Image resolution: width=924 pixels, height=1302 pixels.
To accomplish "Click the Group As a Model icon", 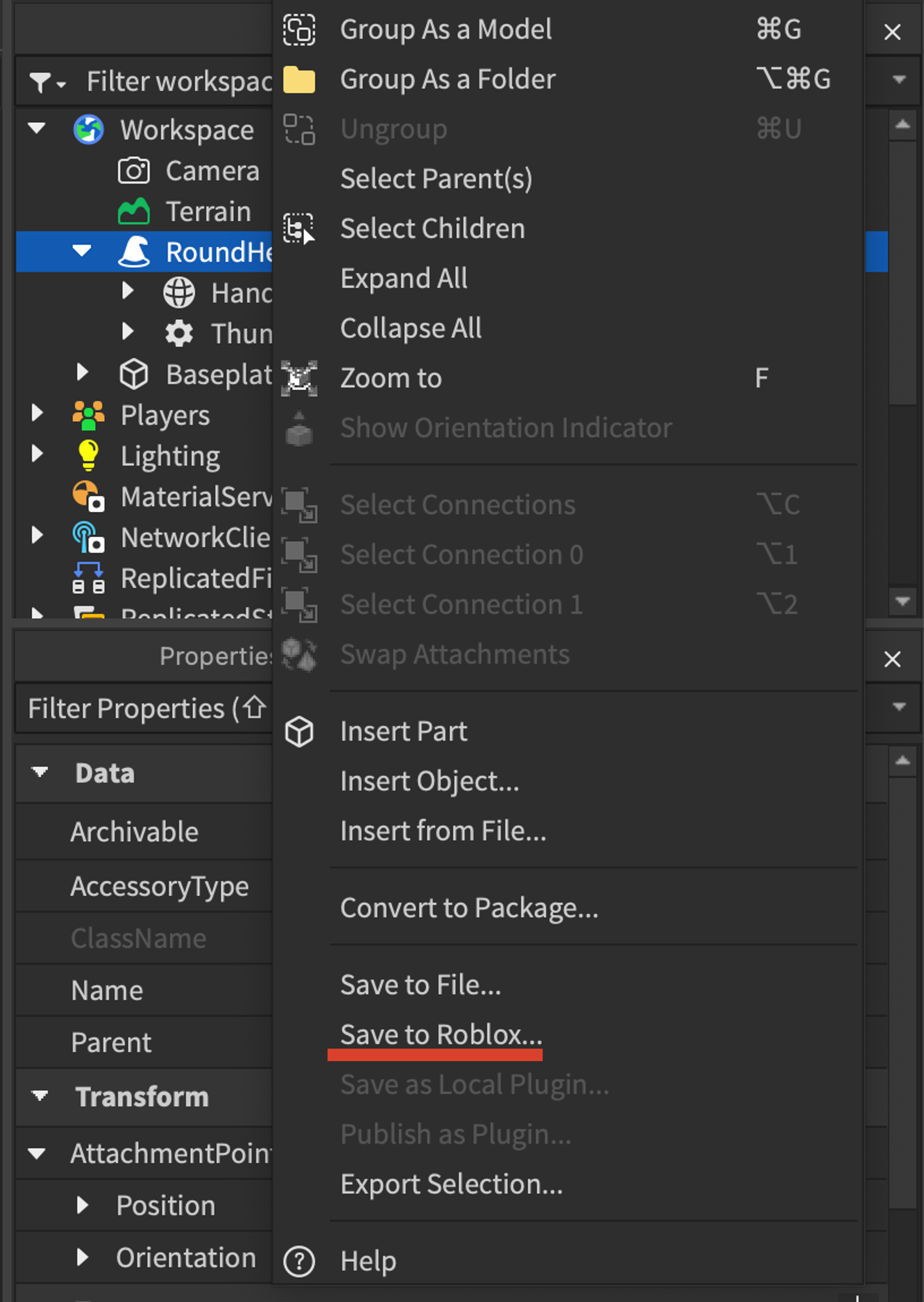I will [x=300, y=29].
